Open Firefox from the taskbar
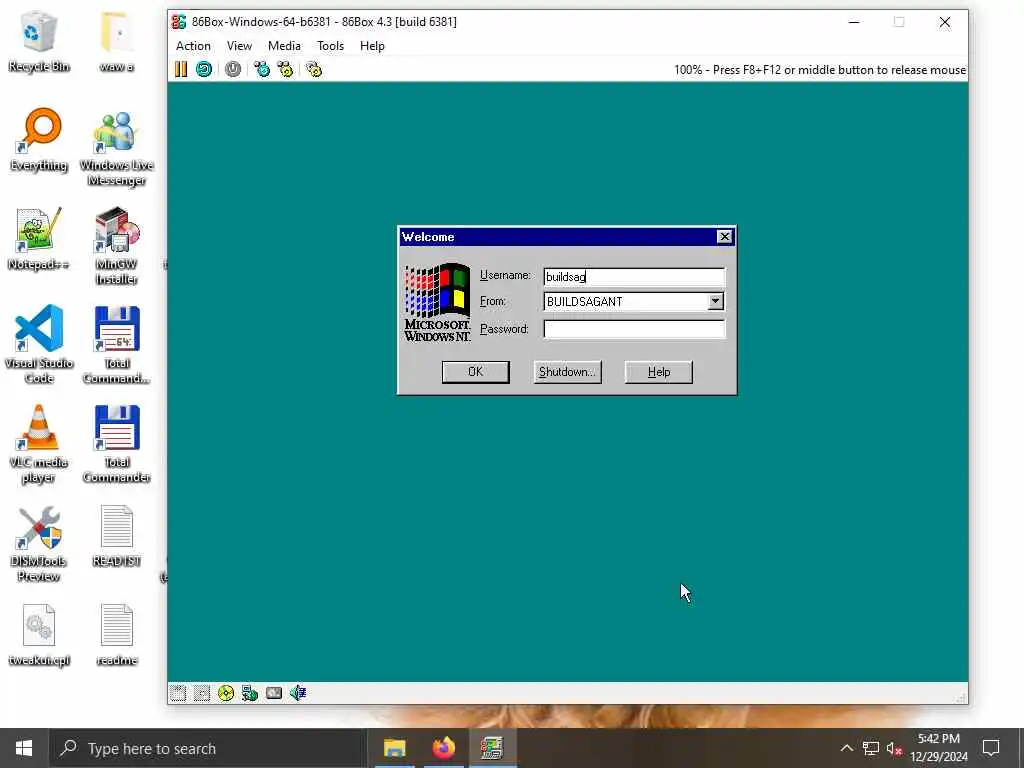Image resolution: width=1024 pixels, height=768 pixels. (x=443, y=748)
